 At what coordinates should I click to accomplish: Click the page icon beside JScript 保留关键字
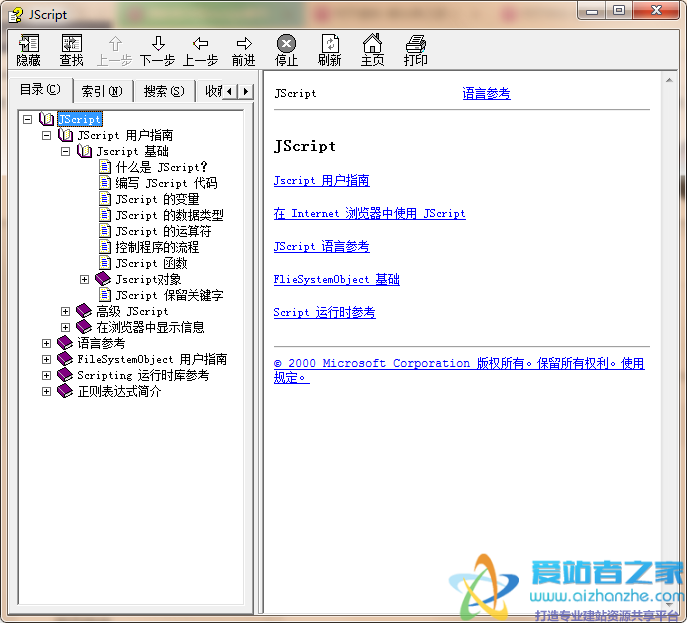105,295
